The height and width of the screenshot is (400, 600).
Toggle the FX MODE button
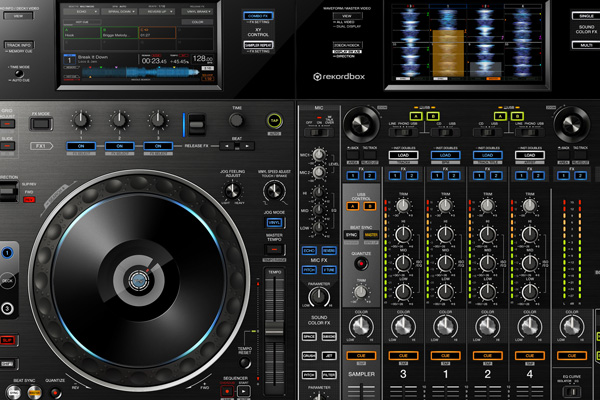coord(41,124)
